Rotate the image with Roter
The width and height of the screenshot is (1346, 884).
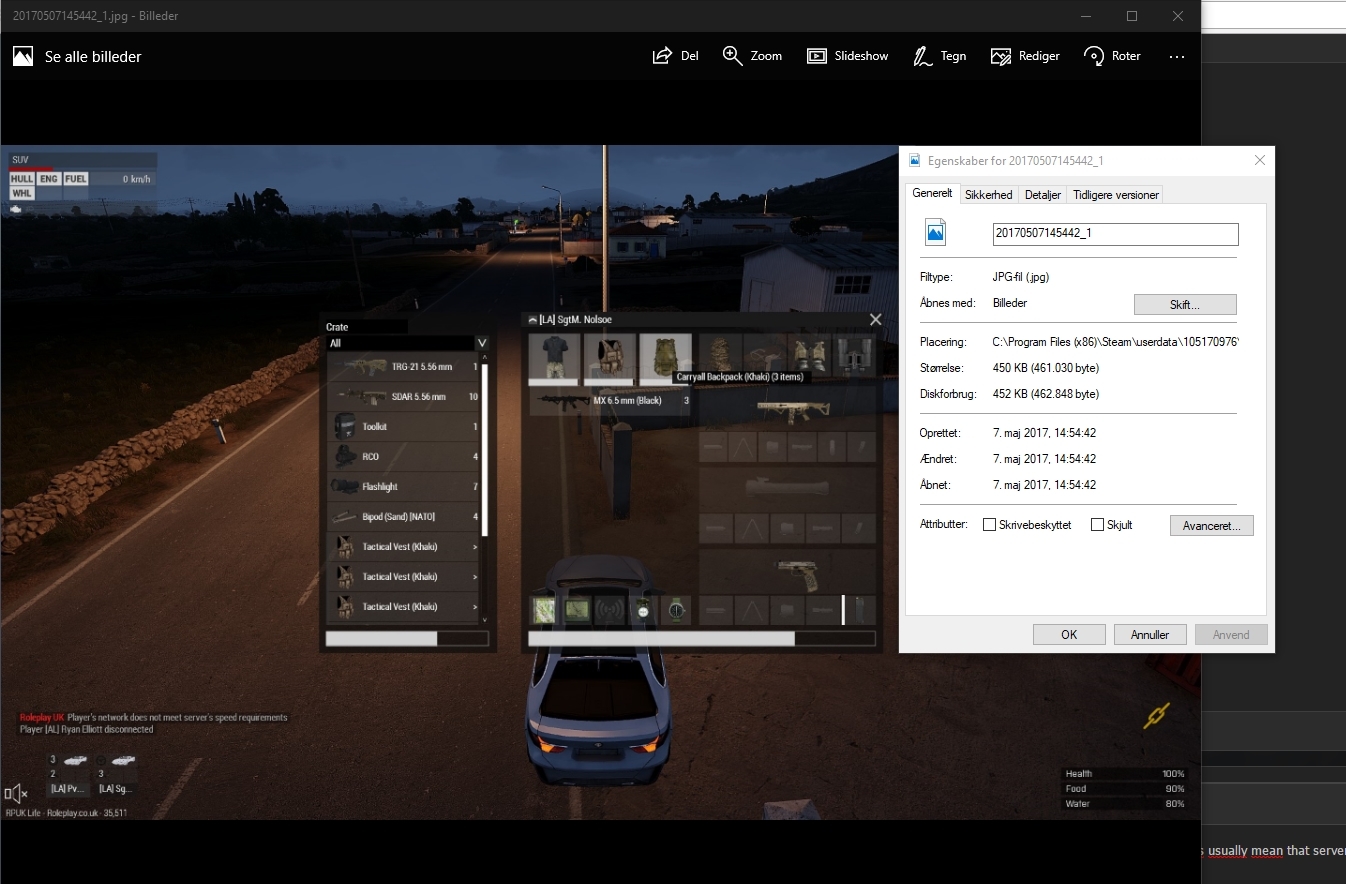point(1112,56)
